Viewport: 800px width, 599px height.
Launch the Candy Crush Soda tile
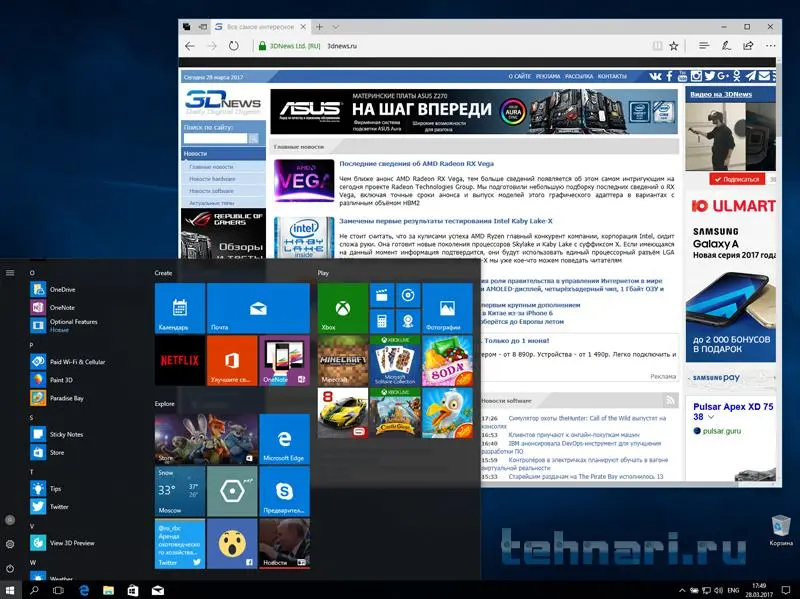pos(447,361)
